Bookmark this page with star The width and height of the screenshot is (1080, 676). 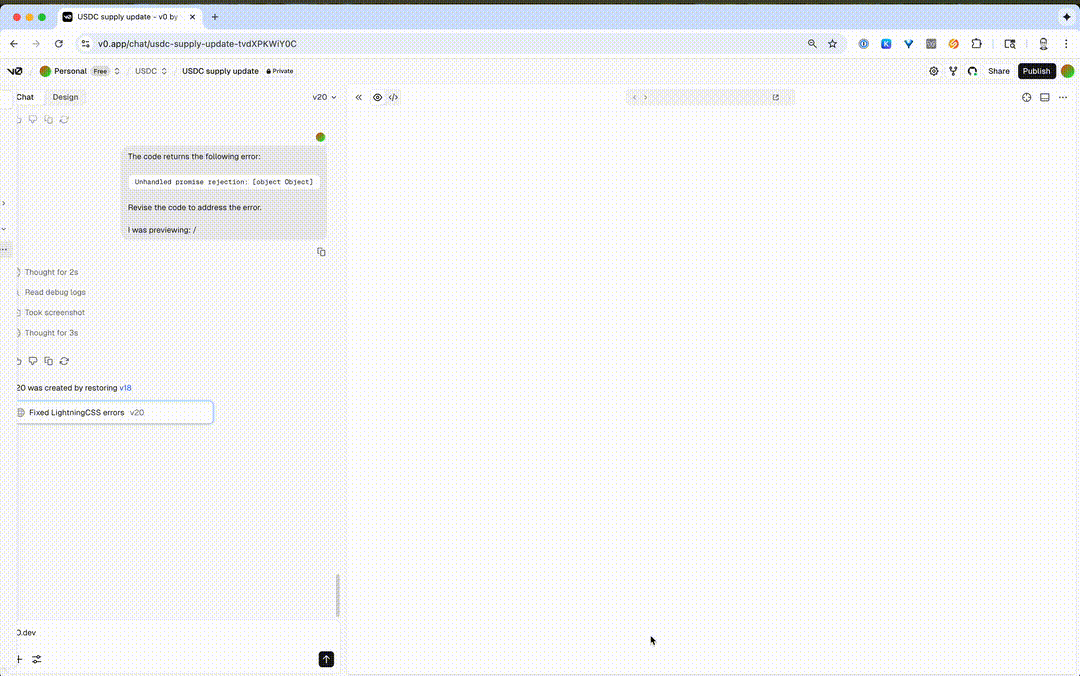[x=832, y=43]
